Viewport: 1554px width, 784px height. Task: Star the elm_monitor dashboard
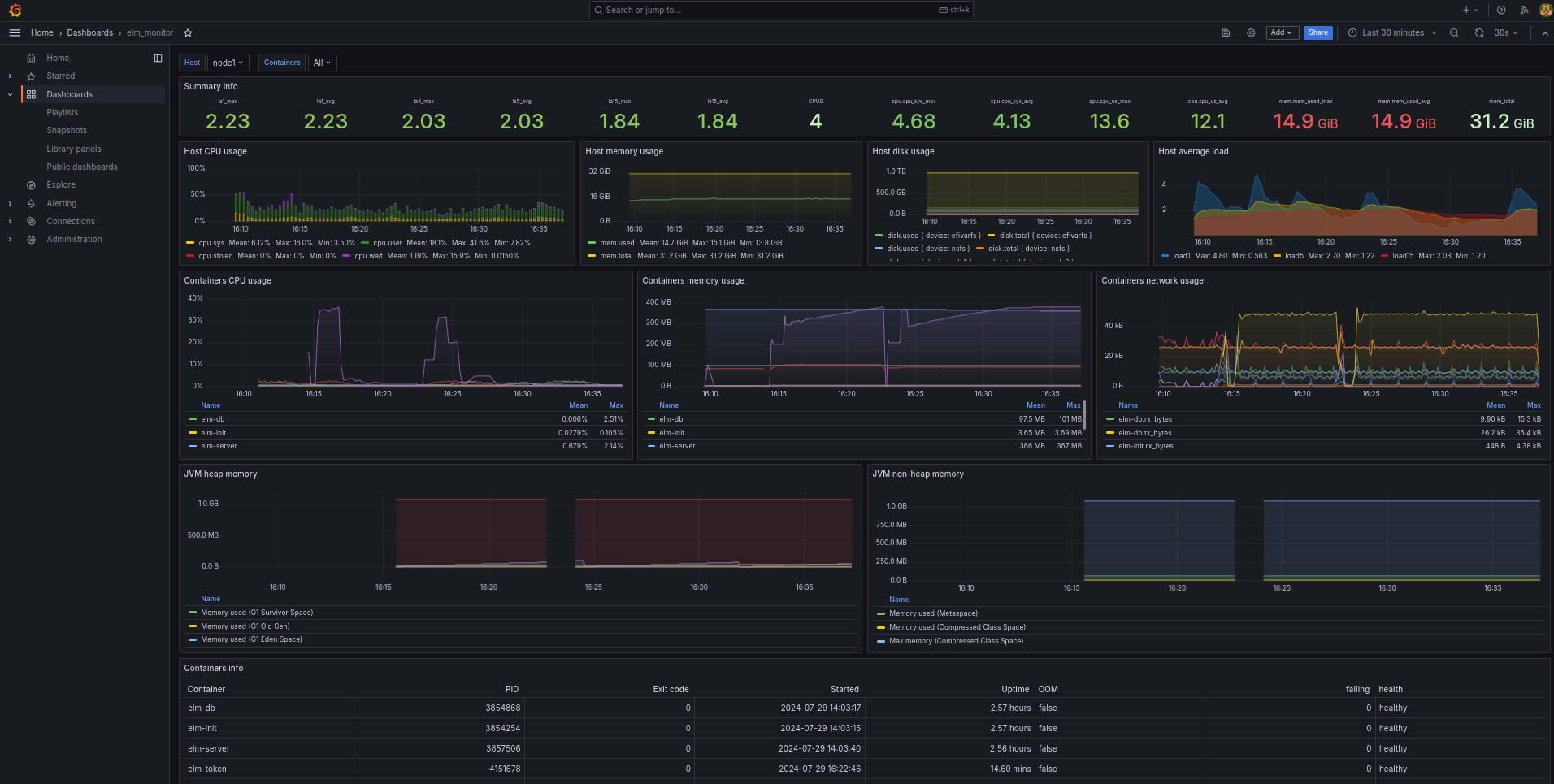pyautogui.click(x=188, y=33)
